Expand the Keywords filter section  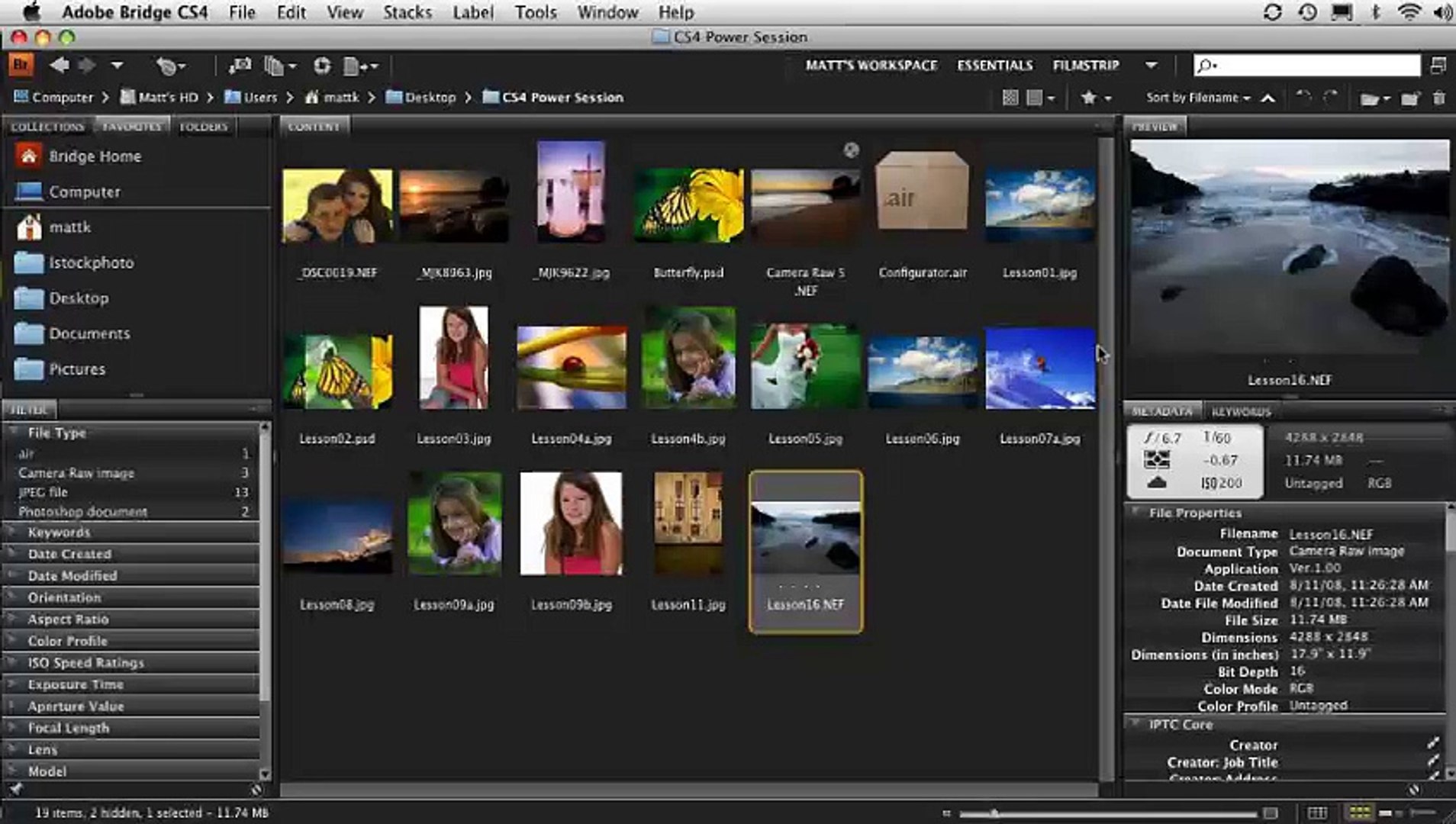59,532
